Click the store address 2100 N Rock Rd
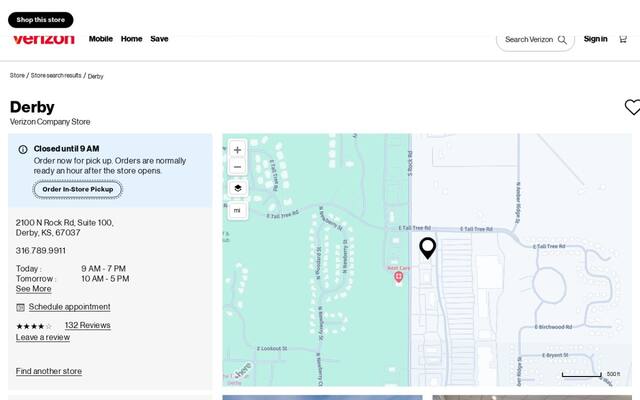 (x=64, y=227)
